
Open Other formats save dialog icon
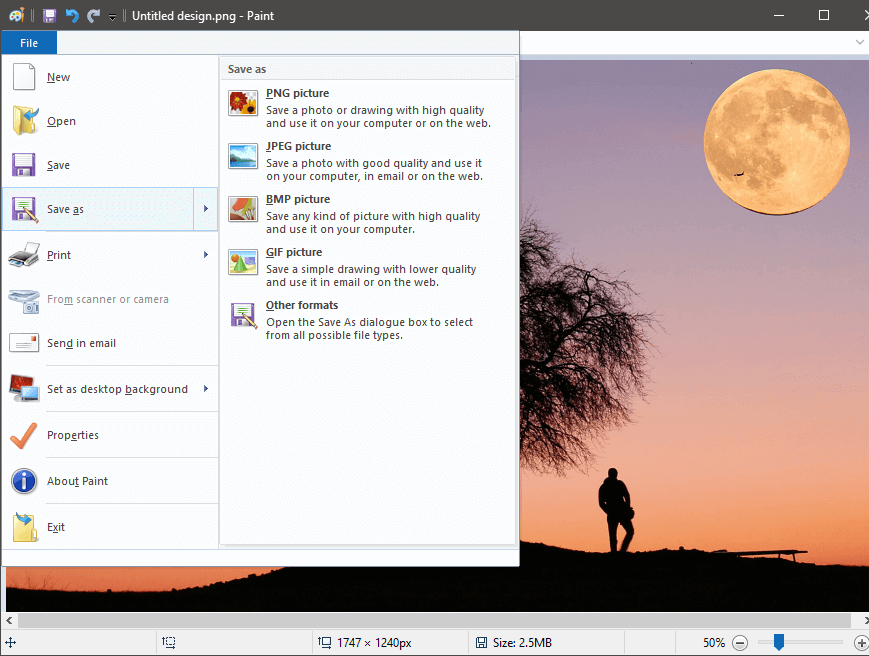[243, 315]
